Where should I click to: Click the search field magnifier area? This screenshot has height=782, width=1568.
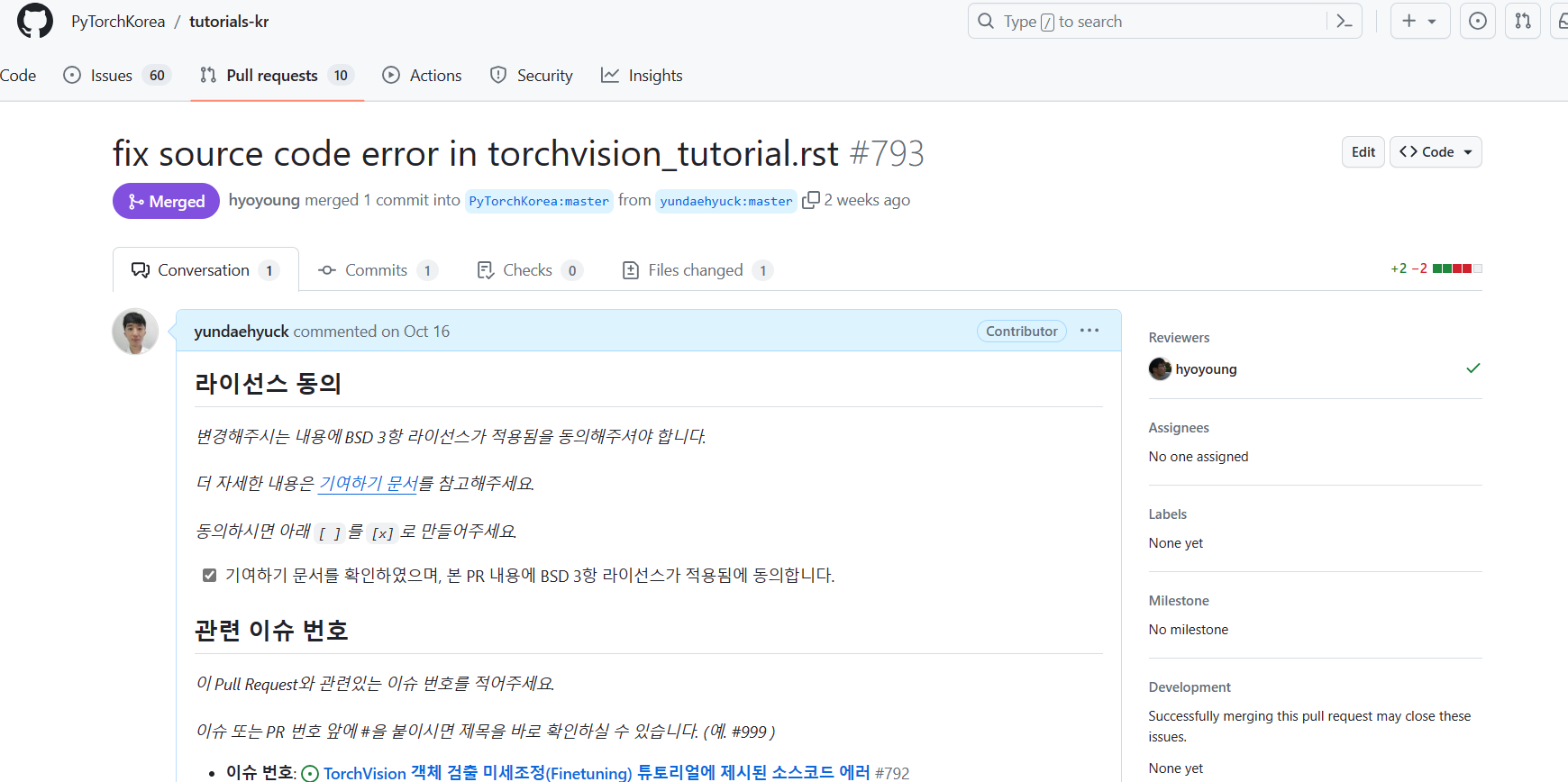986,21
